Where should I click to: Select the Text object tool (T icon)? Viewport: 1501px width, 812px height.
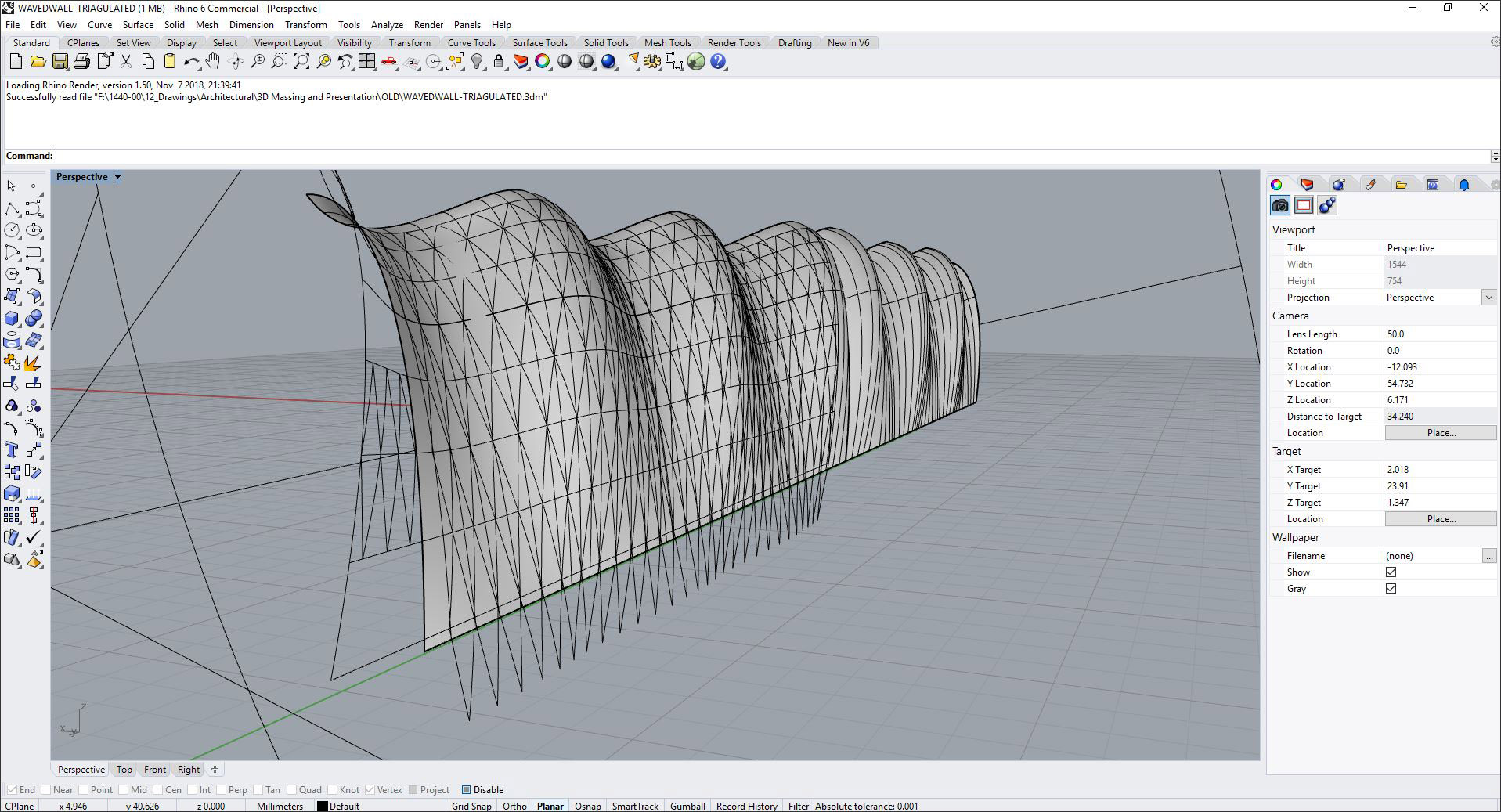point(12,449)
